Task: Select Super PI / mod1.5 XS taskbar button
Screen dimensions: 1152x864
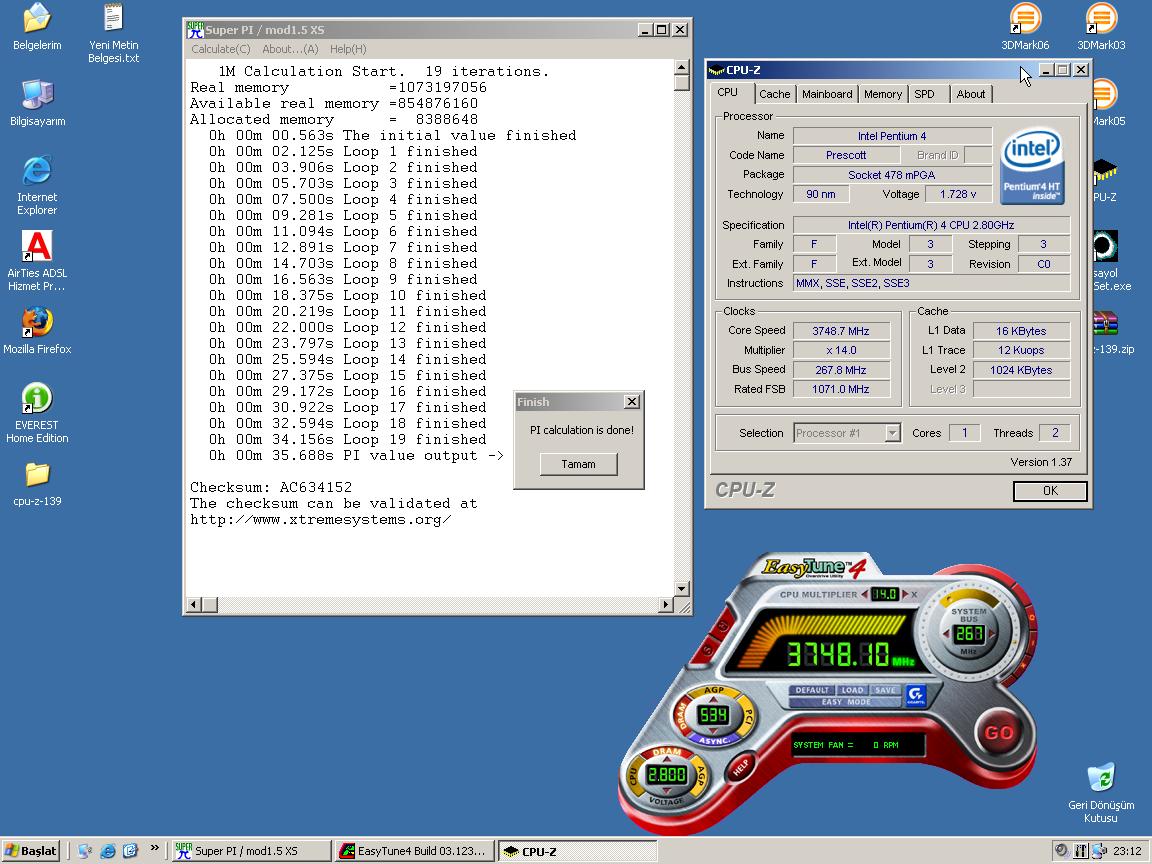Action: (x=251, y=851)
